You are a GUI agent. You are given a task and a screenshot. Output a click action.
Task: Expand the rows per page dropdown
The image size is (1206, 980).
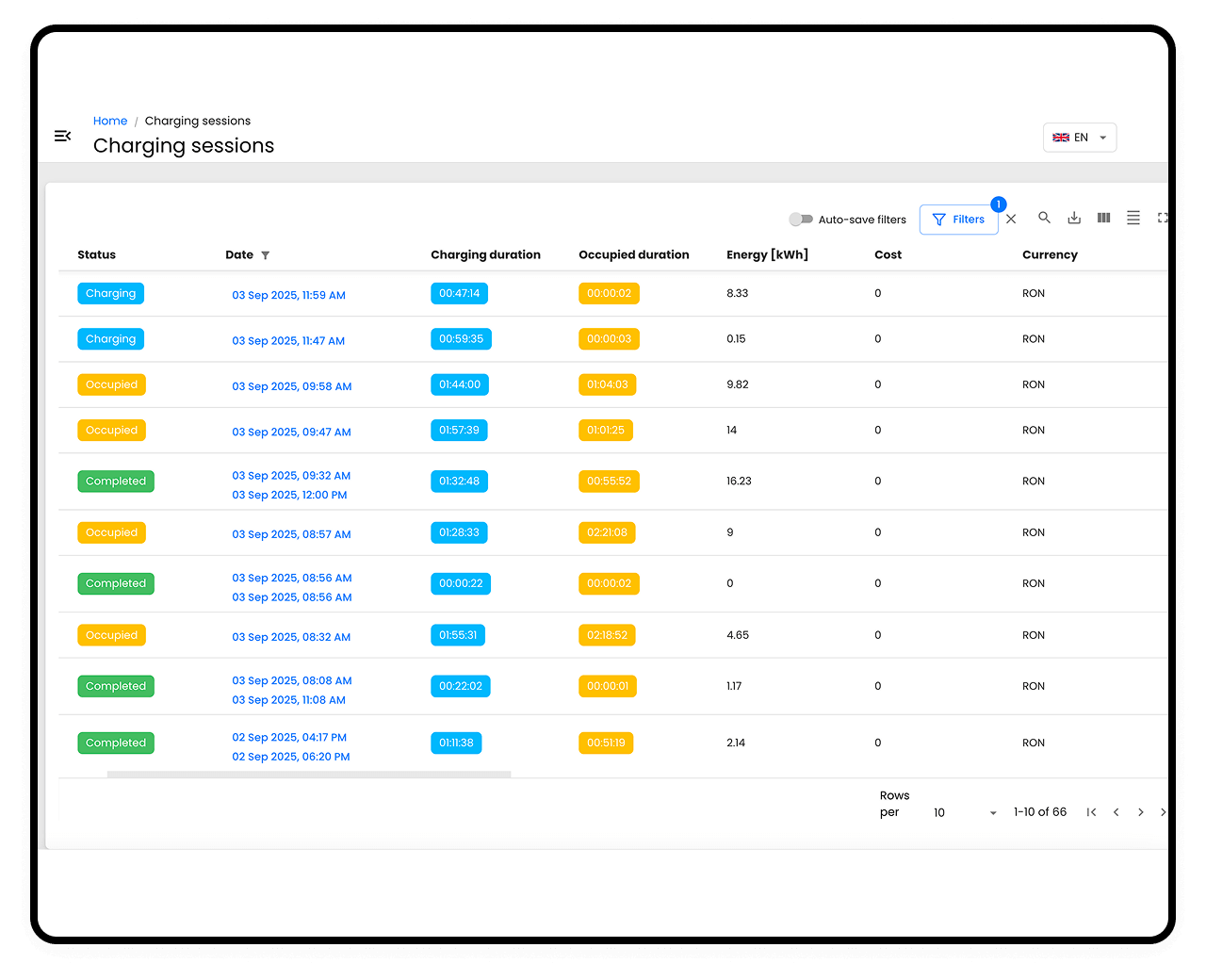pos(965,812)
